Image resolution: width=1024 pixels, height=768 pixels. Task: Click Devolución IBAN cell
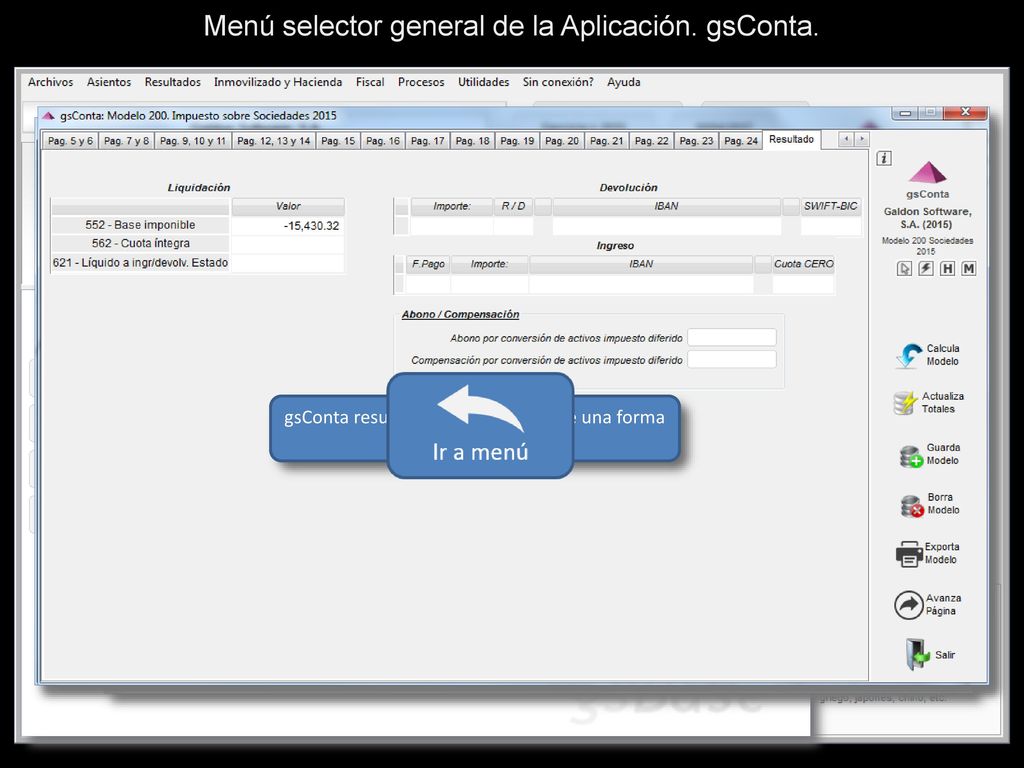[x=666, y=226]
